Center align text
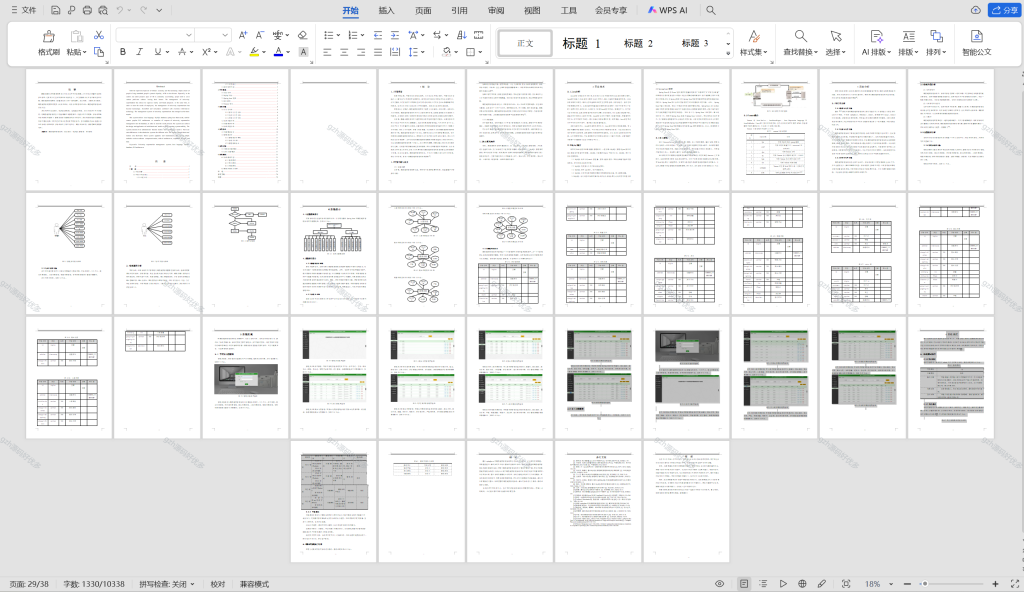 (x=344, y=52)
